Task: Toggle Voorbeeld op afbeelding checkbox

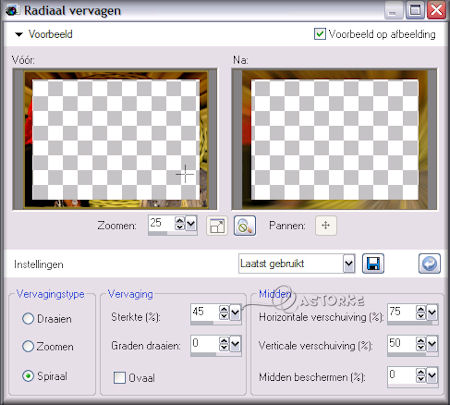Action: [x=320, y=34]
